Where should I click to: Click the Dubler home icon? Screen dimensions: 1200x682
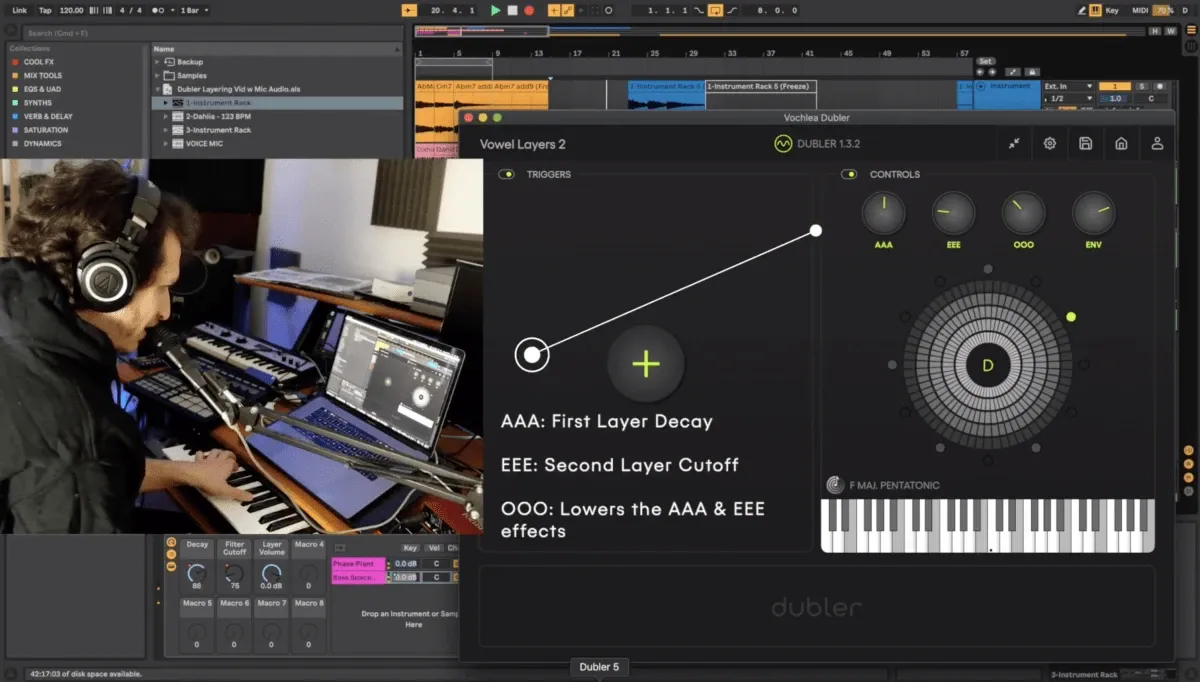coord(1121,144)
